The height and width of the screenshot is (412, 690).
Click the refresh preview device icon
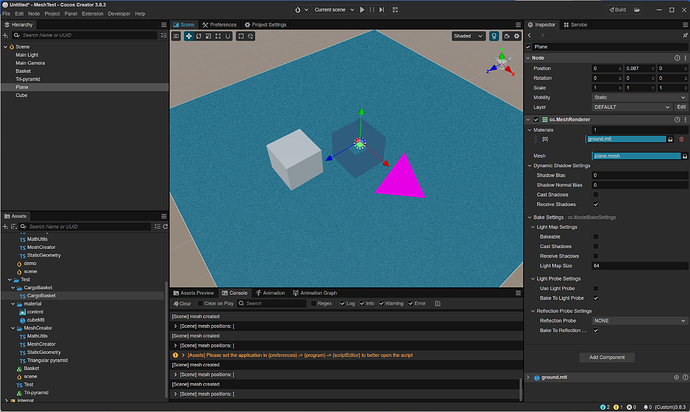click(x=395, y=10)
